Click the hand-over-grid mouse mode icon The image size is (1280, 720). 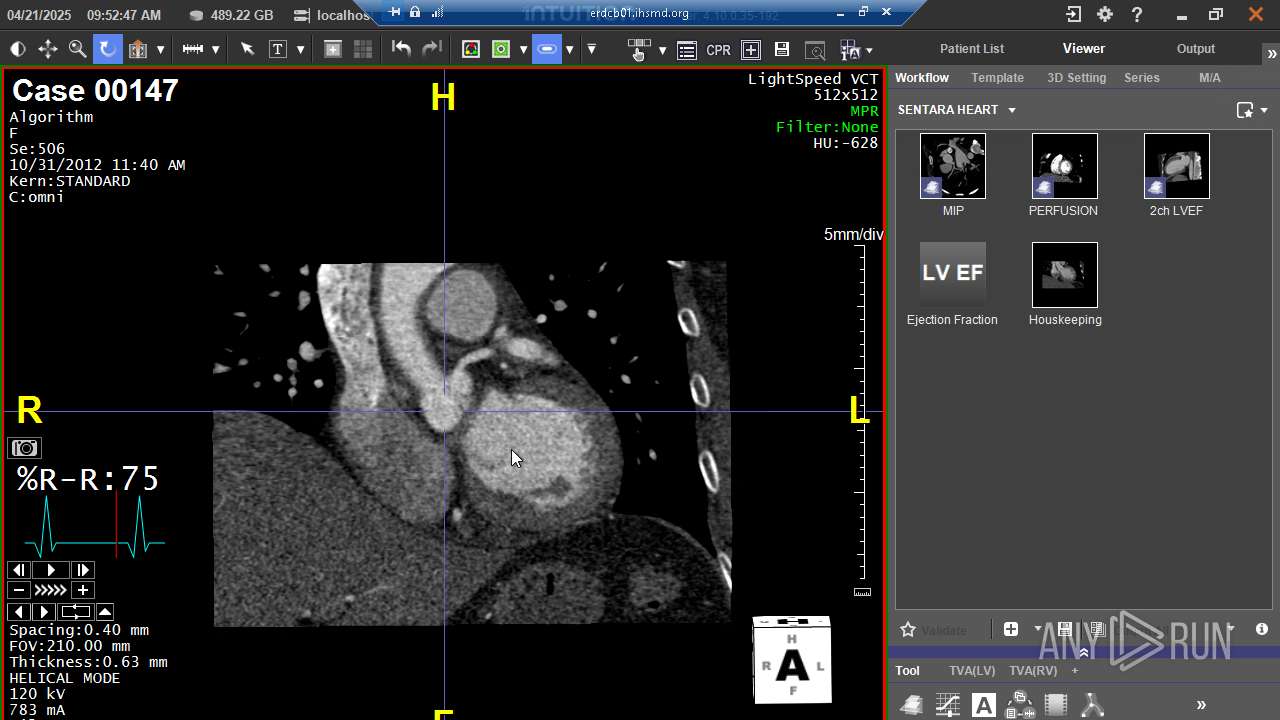point(639,49)
